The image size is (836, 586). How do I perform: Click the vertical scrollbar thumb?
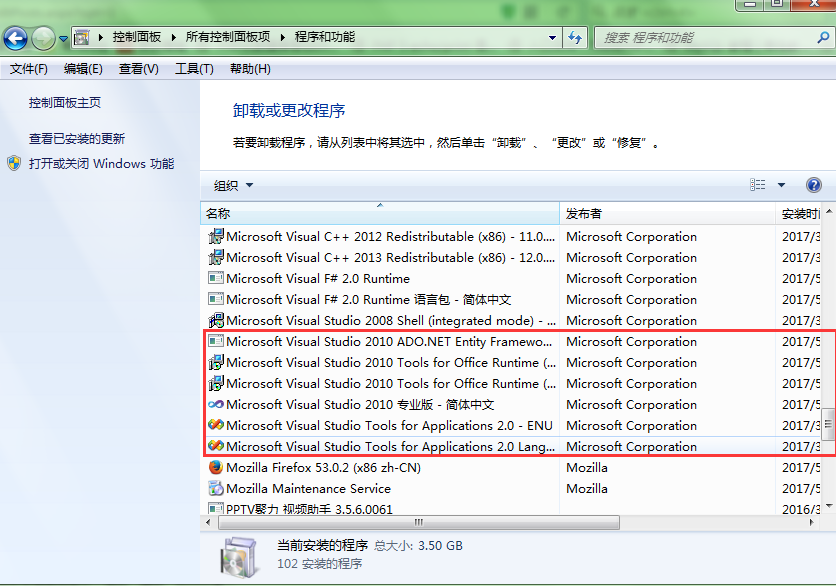(x=828, y=424)
